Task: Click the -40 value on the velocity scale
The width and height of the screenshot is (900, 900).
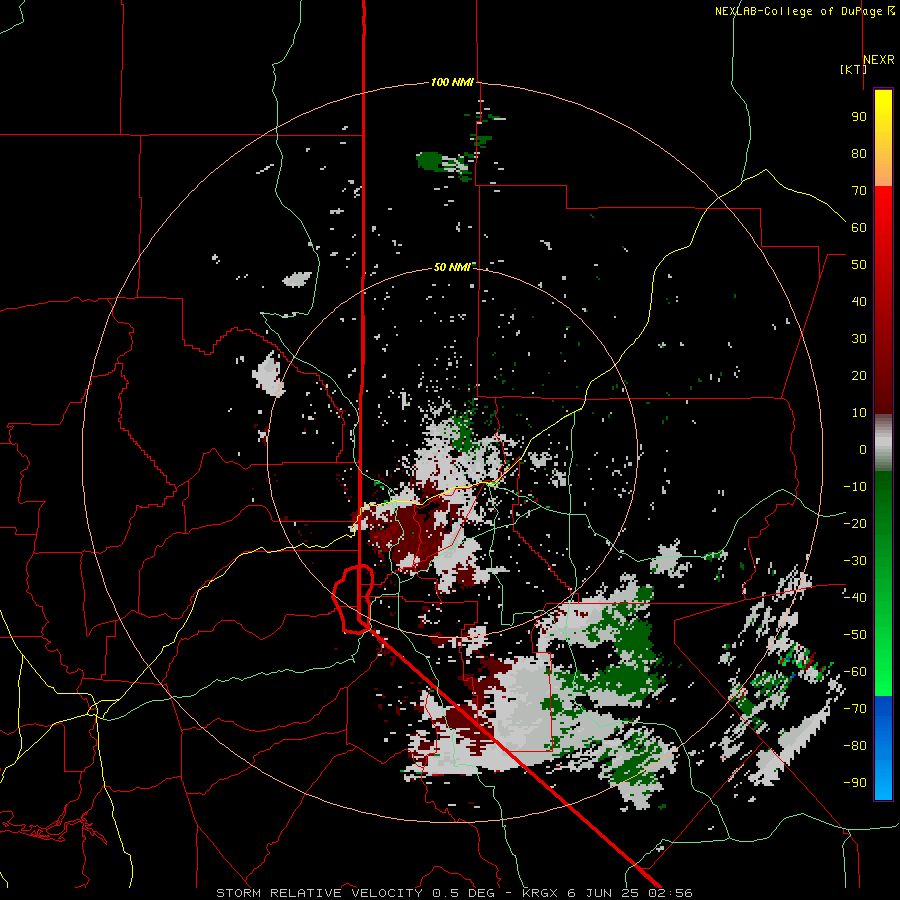Action: (x=855, y=598)
